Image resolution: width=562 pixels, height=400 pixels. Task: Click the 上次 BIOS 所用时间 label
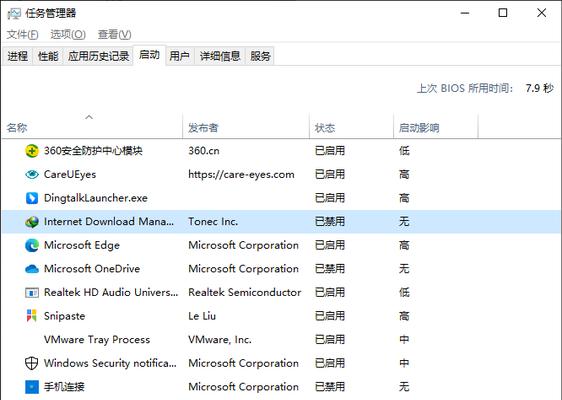point(465,88)
